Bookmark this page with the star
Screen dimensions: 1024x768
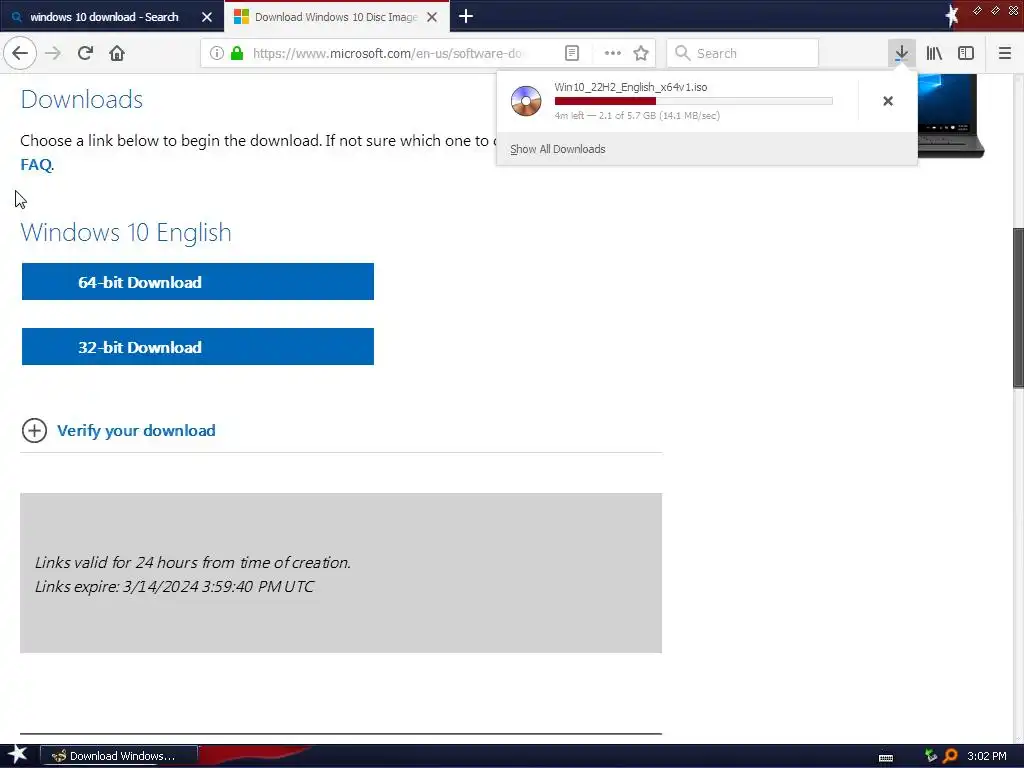pyautogui.click(x=641, y=53)
